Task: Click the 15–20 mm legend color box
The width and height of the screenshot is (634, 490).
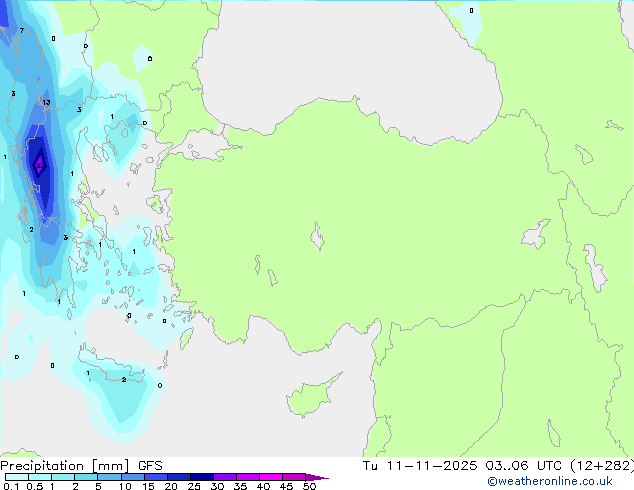Action: click(x=156, y=477)
